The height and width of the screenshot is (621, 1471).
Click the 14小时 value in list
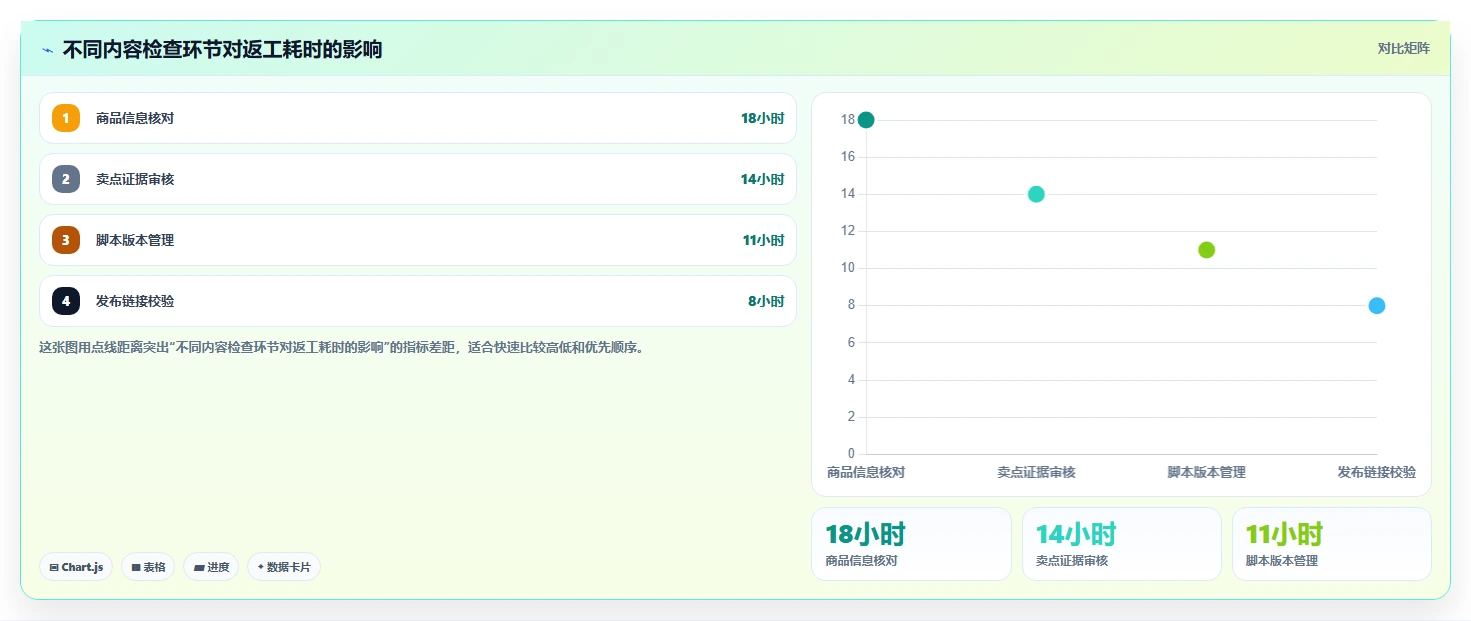tap(762, 179)
